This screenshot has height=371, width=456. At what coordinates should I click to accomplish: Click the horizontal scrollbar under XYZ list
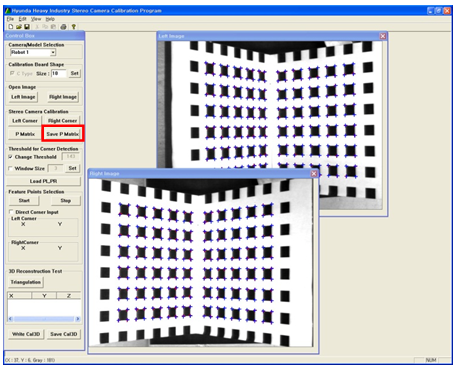44,319
